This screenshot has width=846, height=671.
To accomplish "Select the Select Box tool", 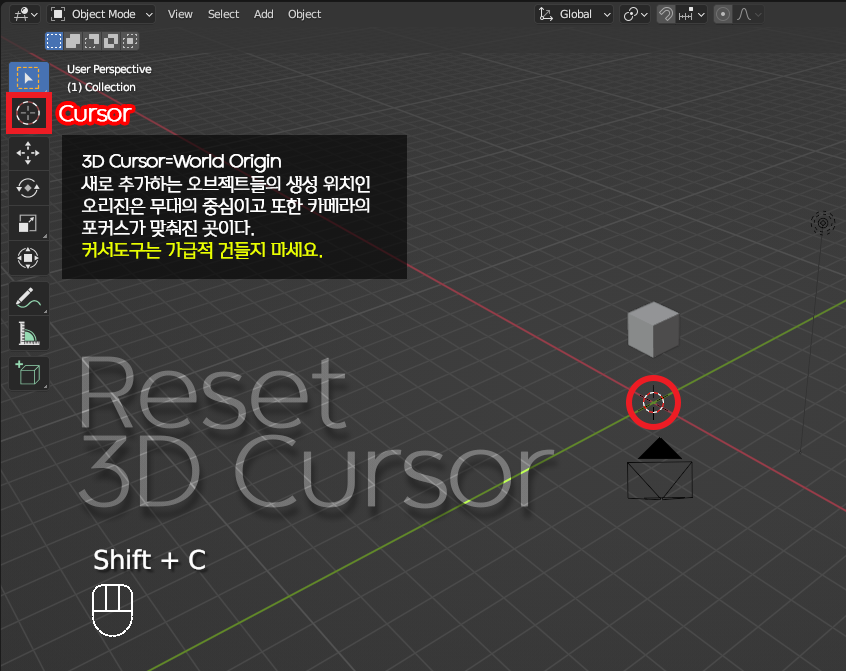I will pyautogui.click(x=29, y=78).
